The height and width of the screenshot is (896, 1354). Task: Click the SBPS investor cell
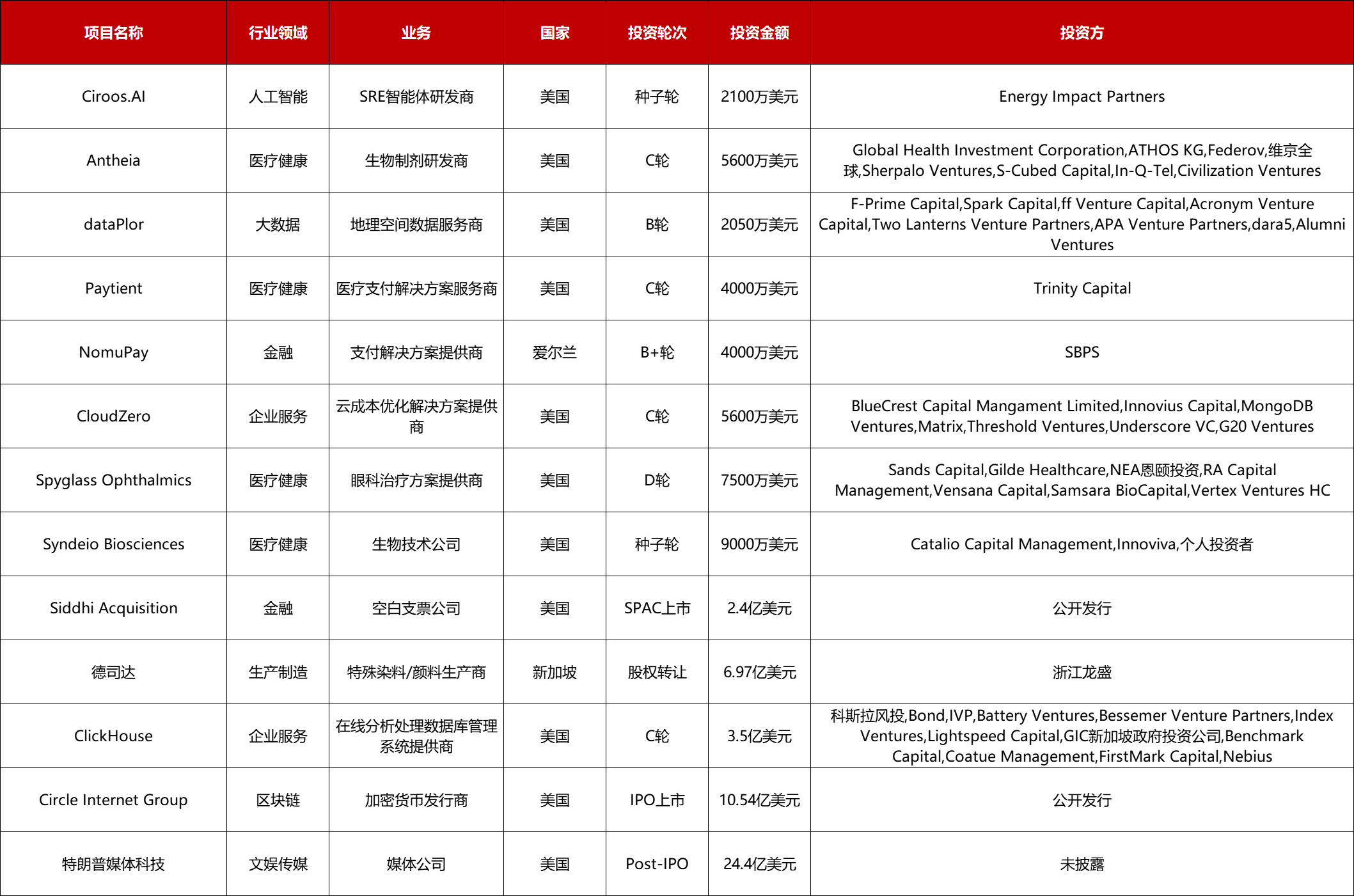pos(1082,352)
